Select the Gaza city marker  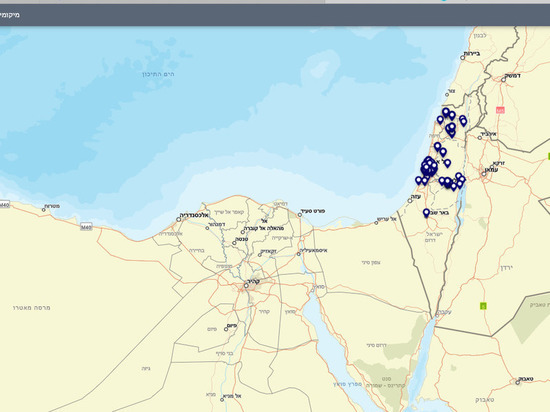click(x=409, y=201)
